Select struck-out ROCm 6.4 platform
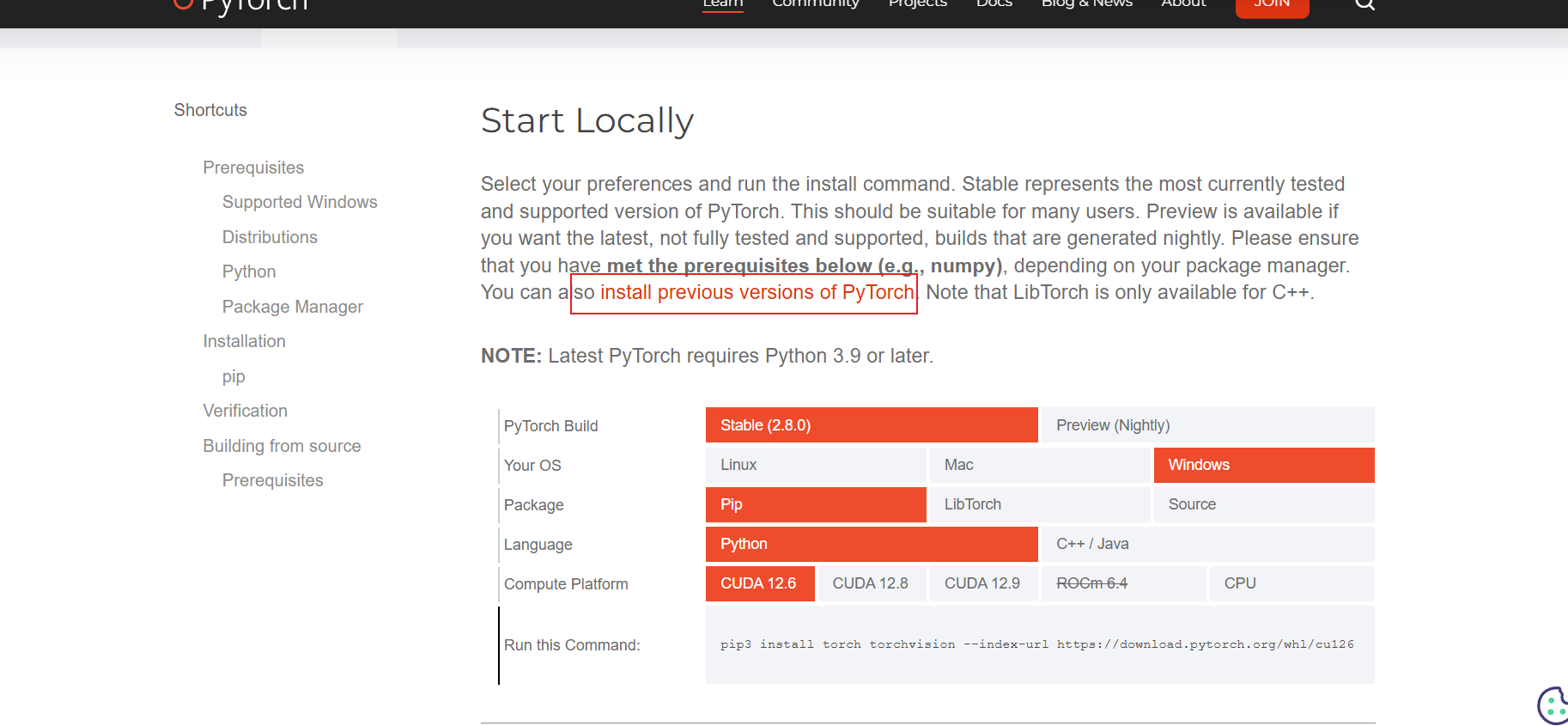The width and height of the screenshot is (1568, 726). [x=1124, y=583]
